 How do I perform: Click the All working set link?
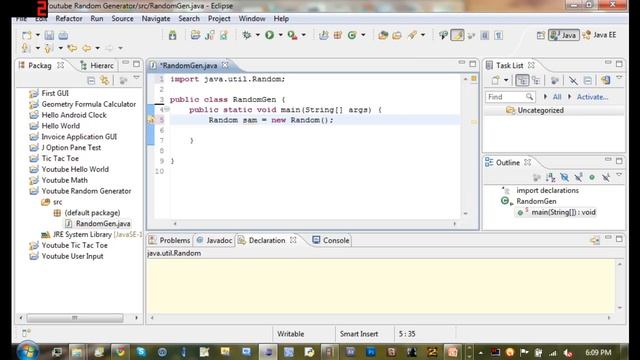(557, 97)
